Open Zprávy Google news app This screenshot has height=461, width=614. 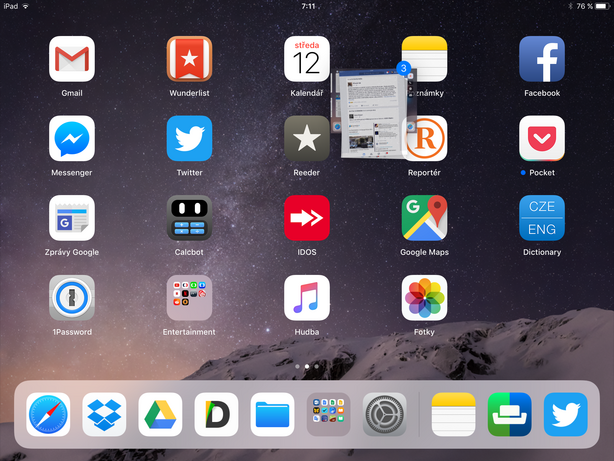click(x=72, y=218)
